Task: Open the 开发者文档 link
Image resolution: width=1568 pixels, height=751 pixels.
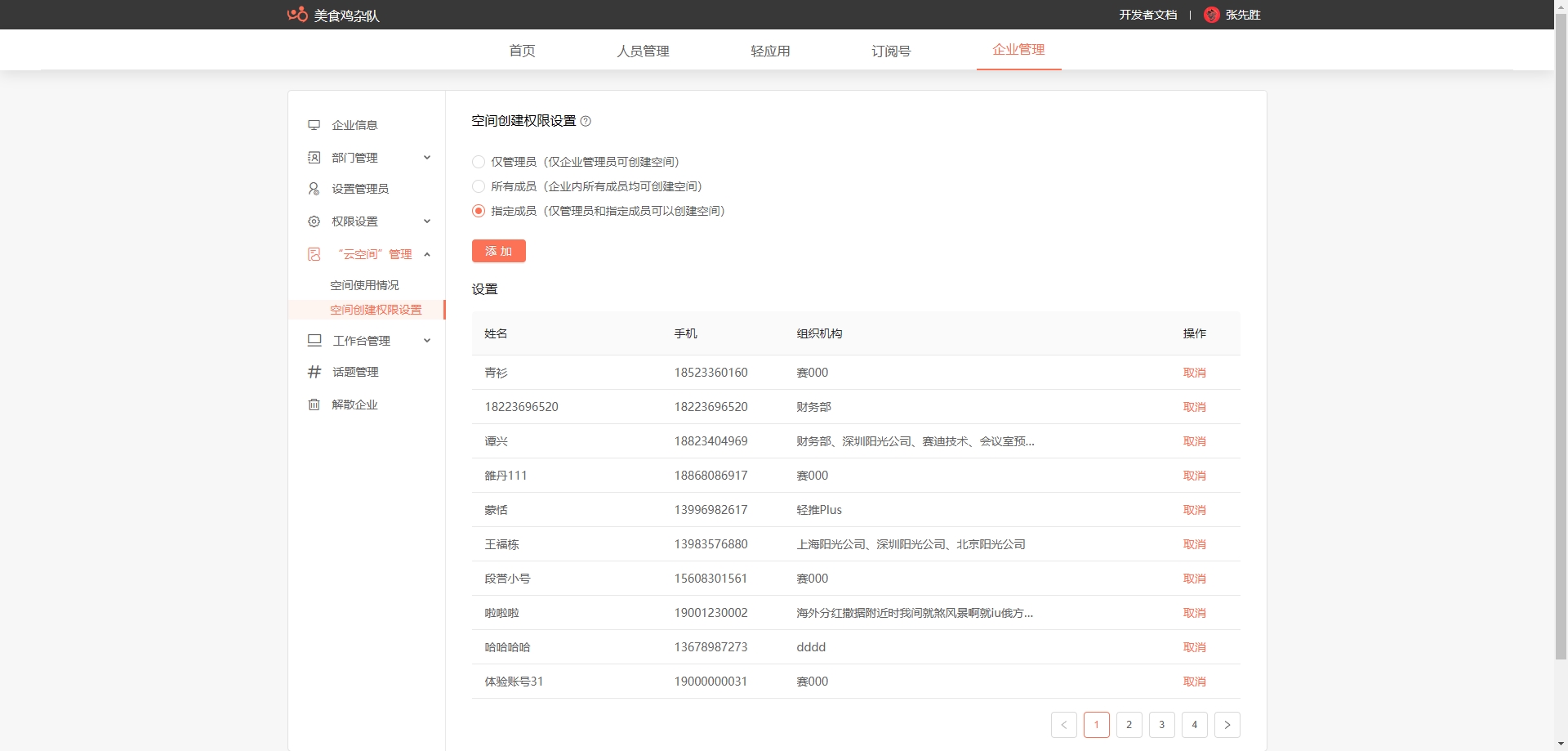Action: pos(1148,15)
